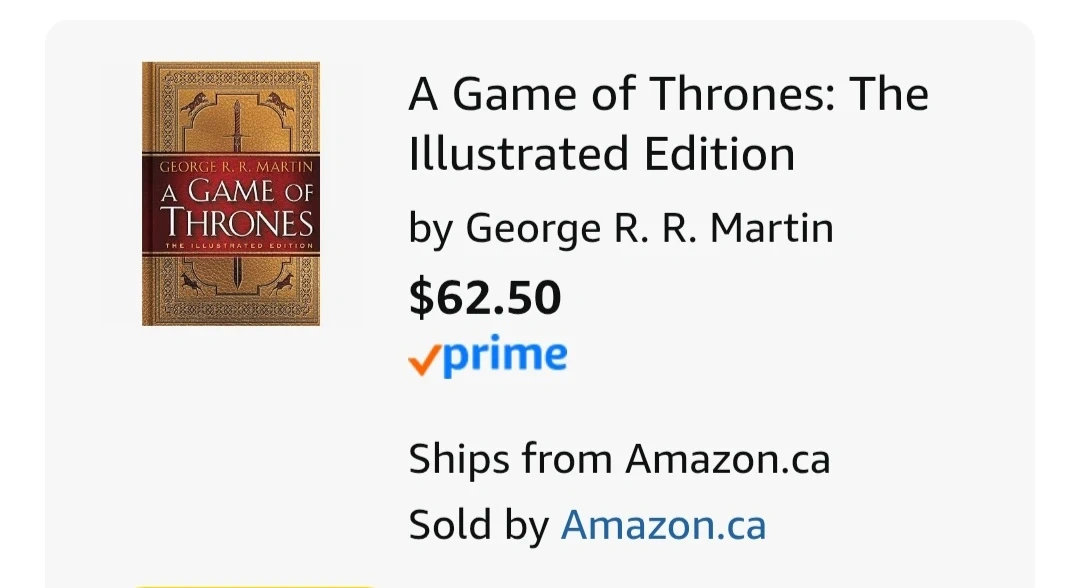Click the 'Ships from Amazon.ca' text
This screenshot has width=1080, height=588.
tap(619, 460)
